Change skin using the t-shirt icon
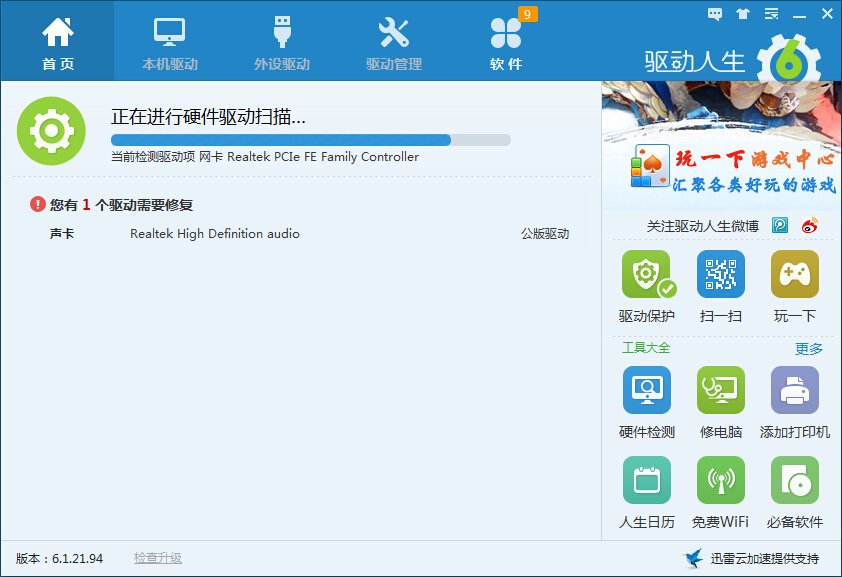842x577 pixels. [742, 13]
